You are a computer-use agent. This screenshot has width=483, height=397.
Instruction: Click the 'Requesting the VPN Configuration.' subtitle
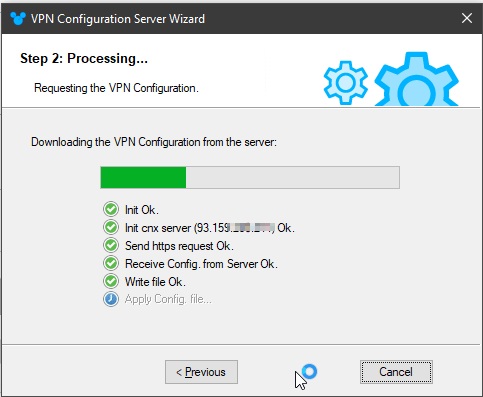point(116,88)
